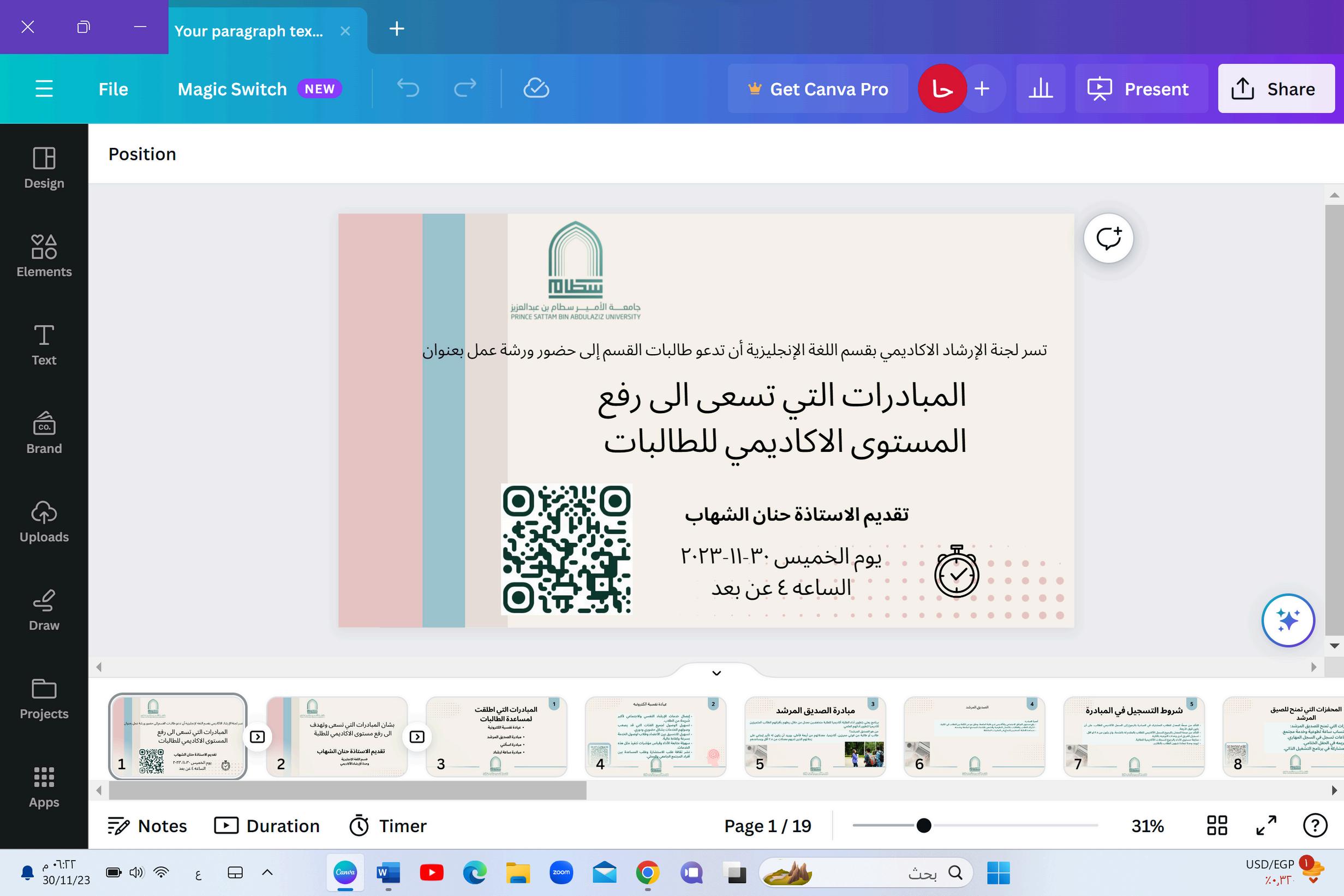Click the undo arrow
The width and height of the screenshot is (1344, 896).
(x=408, y=88)
